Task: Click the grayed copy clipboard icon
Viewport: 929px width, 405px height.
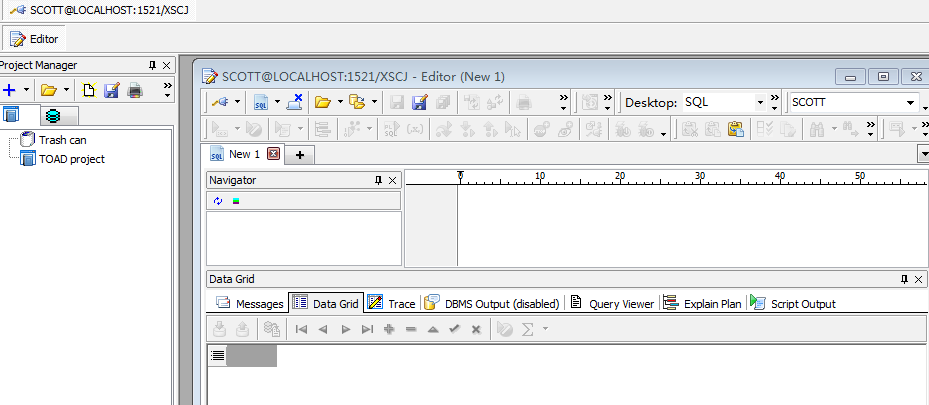Action: pyautogui.click(x=712, y=129)
